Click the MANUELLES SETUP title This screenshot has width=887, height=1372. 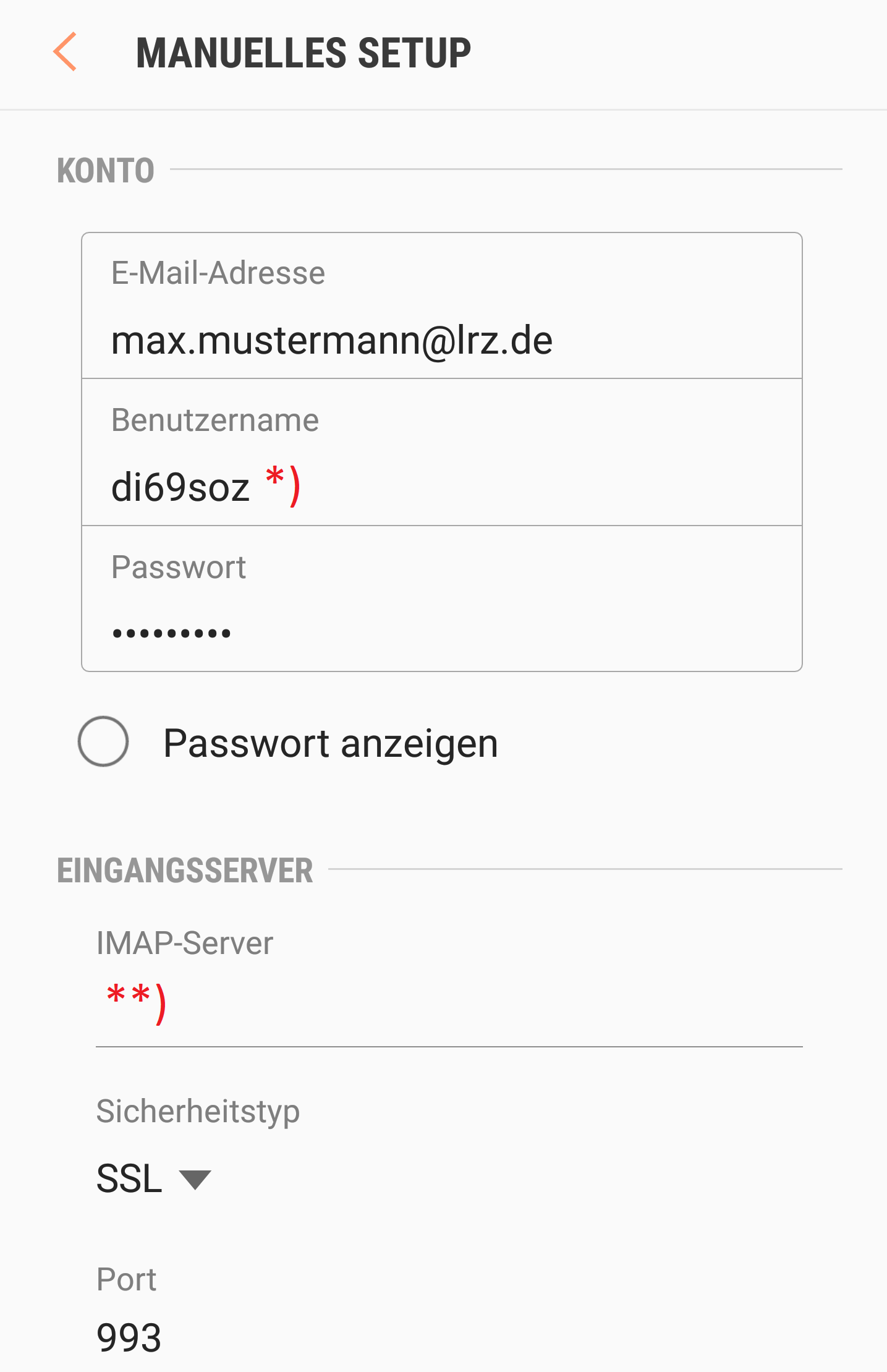[303, 53]
